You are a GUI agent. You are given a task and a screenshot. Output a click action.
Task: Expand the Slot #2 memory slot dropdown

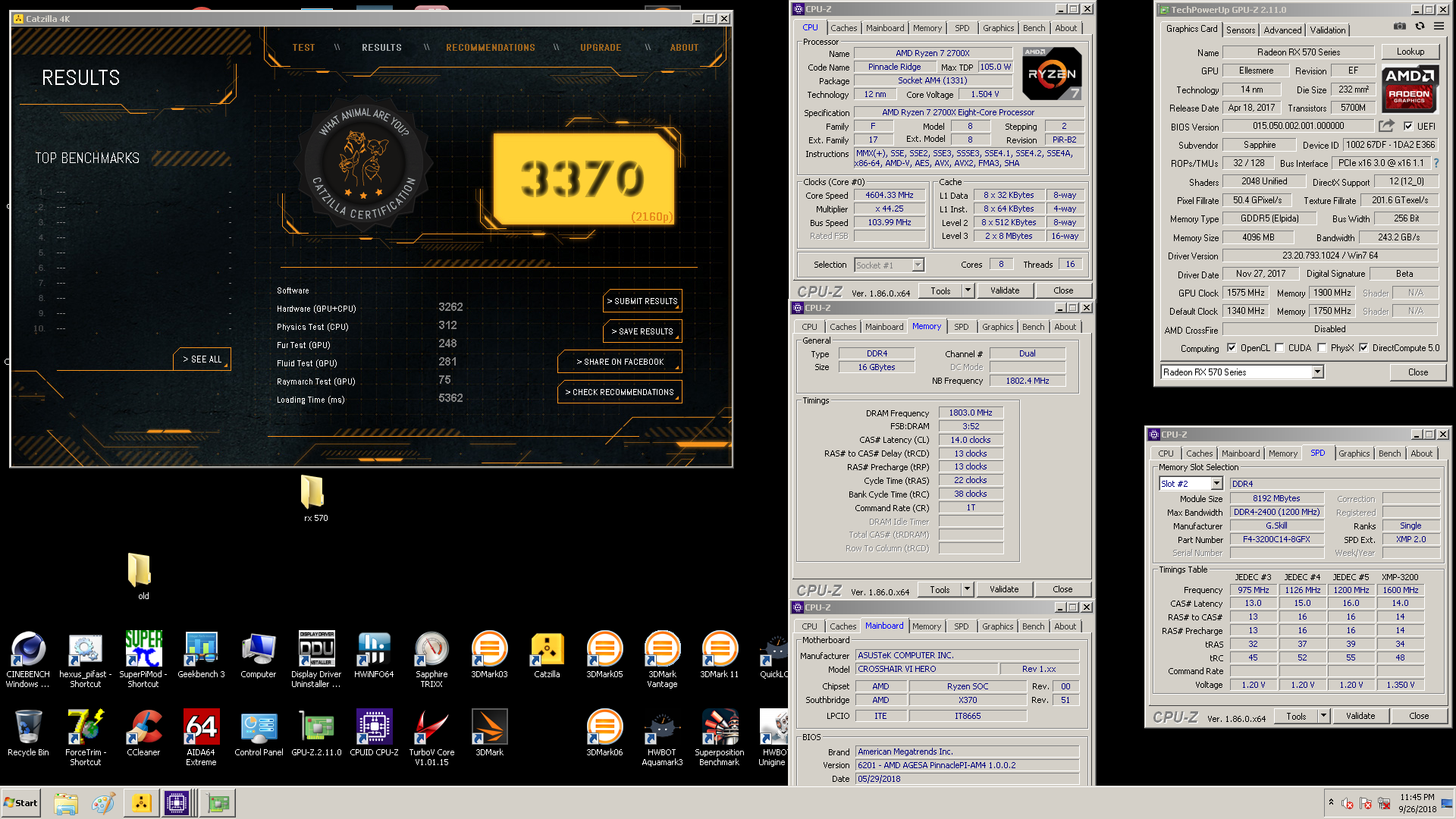(x=1216, y=484)
